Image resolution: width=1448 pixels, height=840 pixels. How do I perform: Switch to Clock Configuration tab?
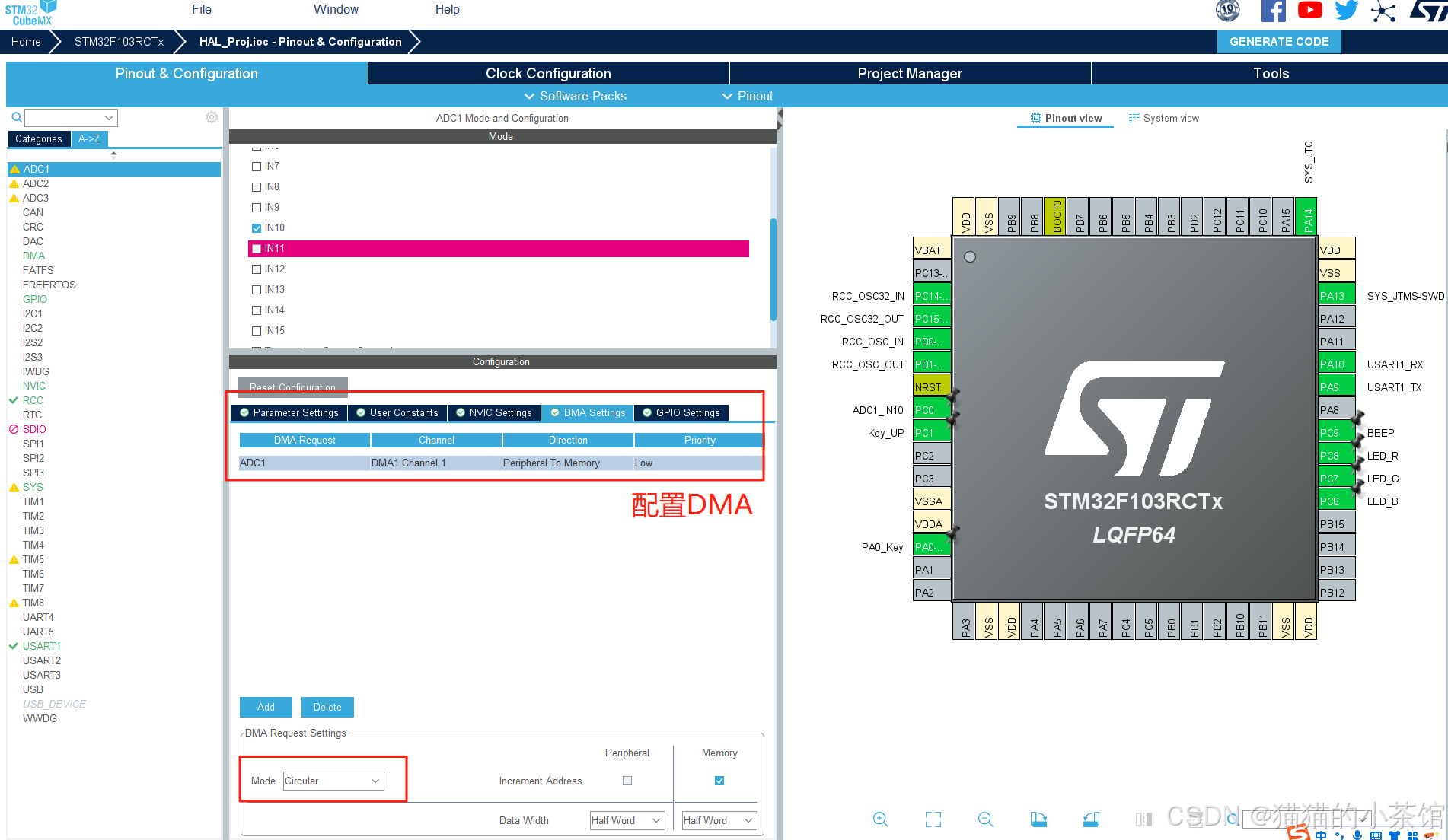point(548,74)
